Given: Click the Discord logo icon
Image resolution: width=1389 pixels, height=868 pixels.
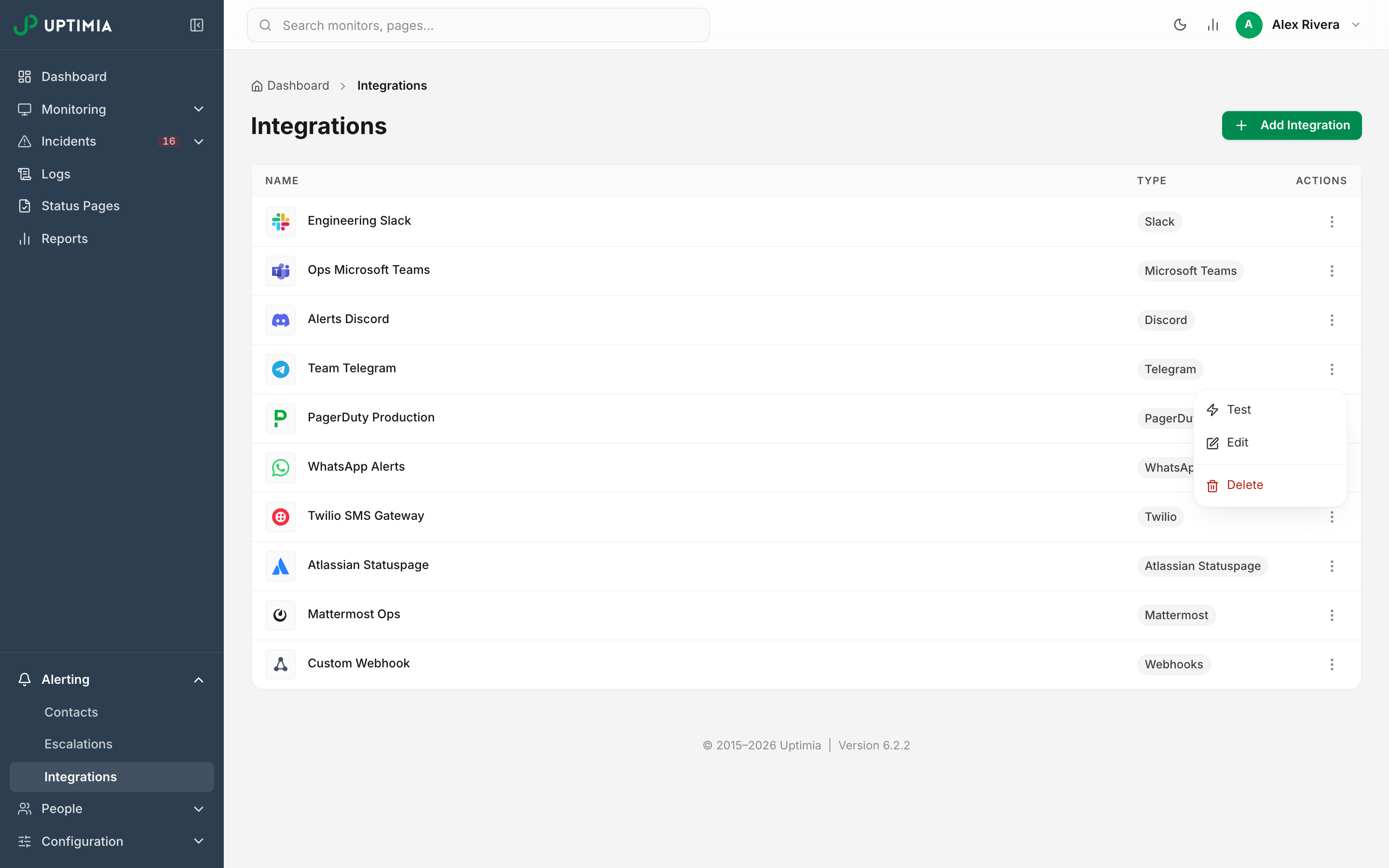Looking at the screenshot, I should point(281,320).
